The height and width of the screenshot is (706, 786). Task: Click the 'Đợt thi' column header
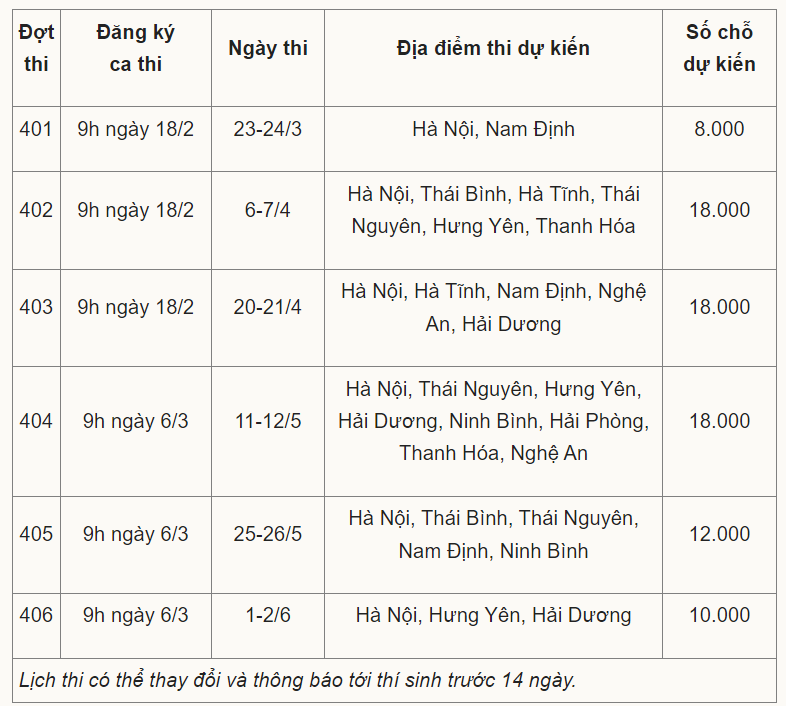pos(36,48)
